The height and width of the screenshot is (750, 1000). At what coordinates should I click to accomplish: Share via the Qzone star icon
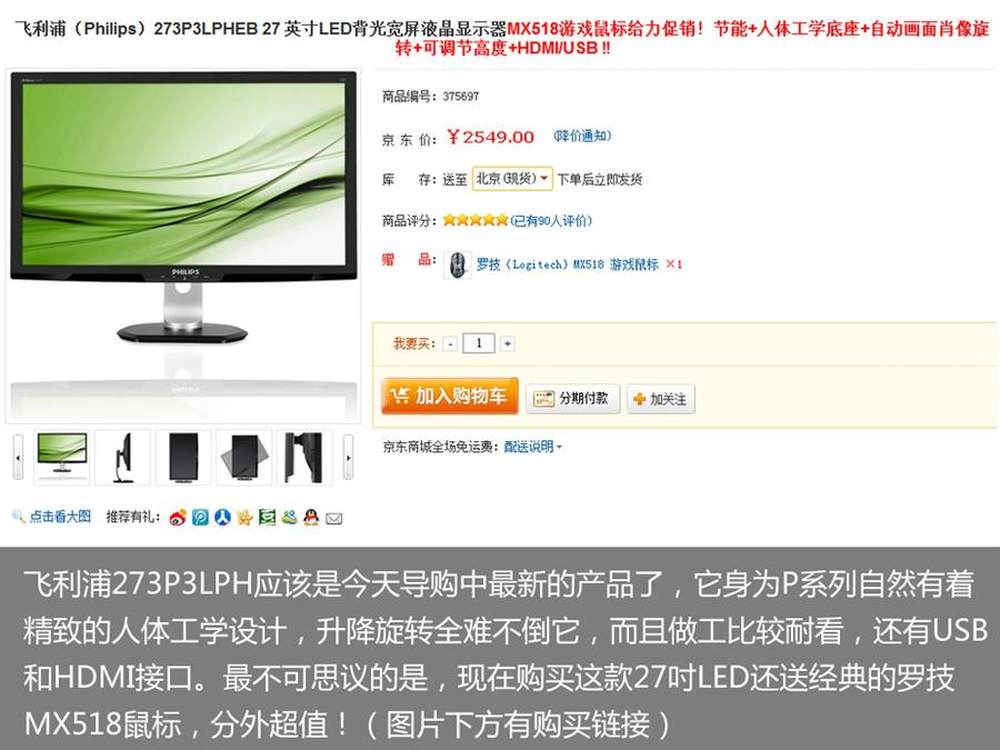click(244, 517)
